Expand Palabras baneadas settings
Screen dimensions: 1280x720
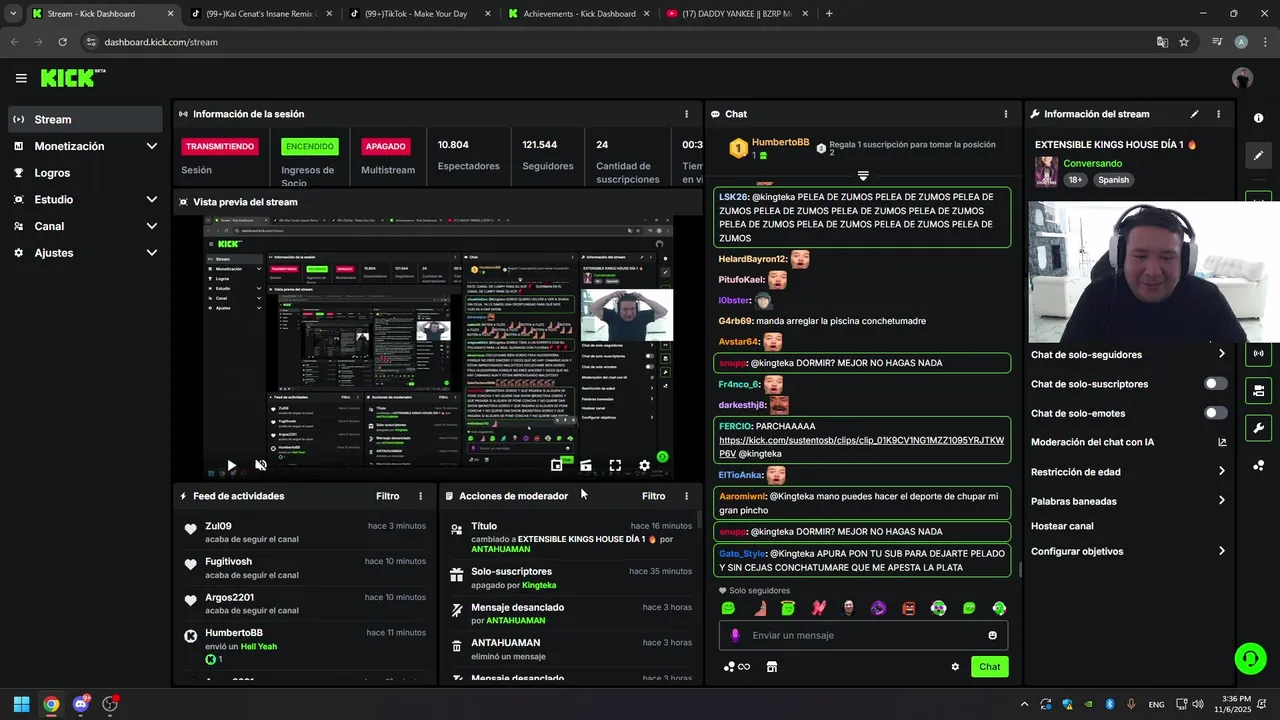pyautogui.click(x=1128, y=501)
